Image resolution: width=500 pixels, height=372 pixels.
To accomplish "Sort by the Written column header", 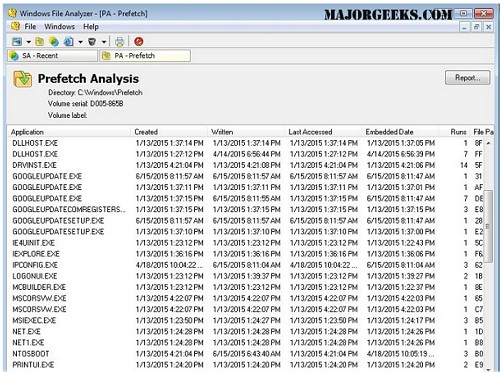I will click(246, 132).
